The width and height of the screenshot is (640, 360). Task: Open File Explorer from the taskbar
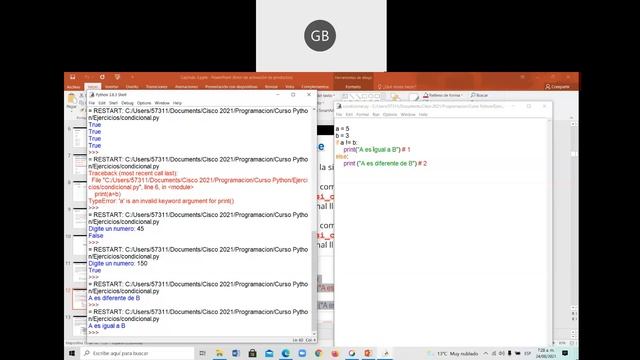click(x=219, y=353)
